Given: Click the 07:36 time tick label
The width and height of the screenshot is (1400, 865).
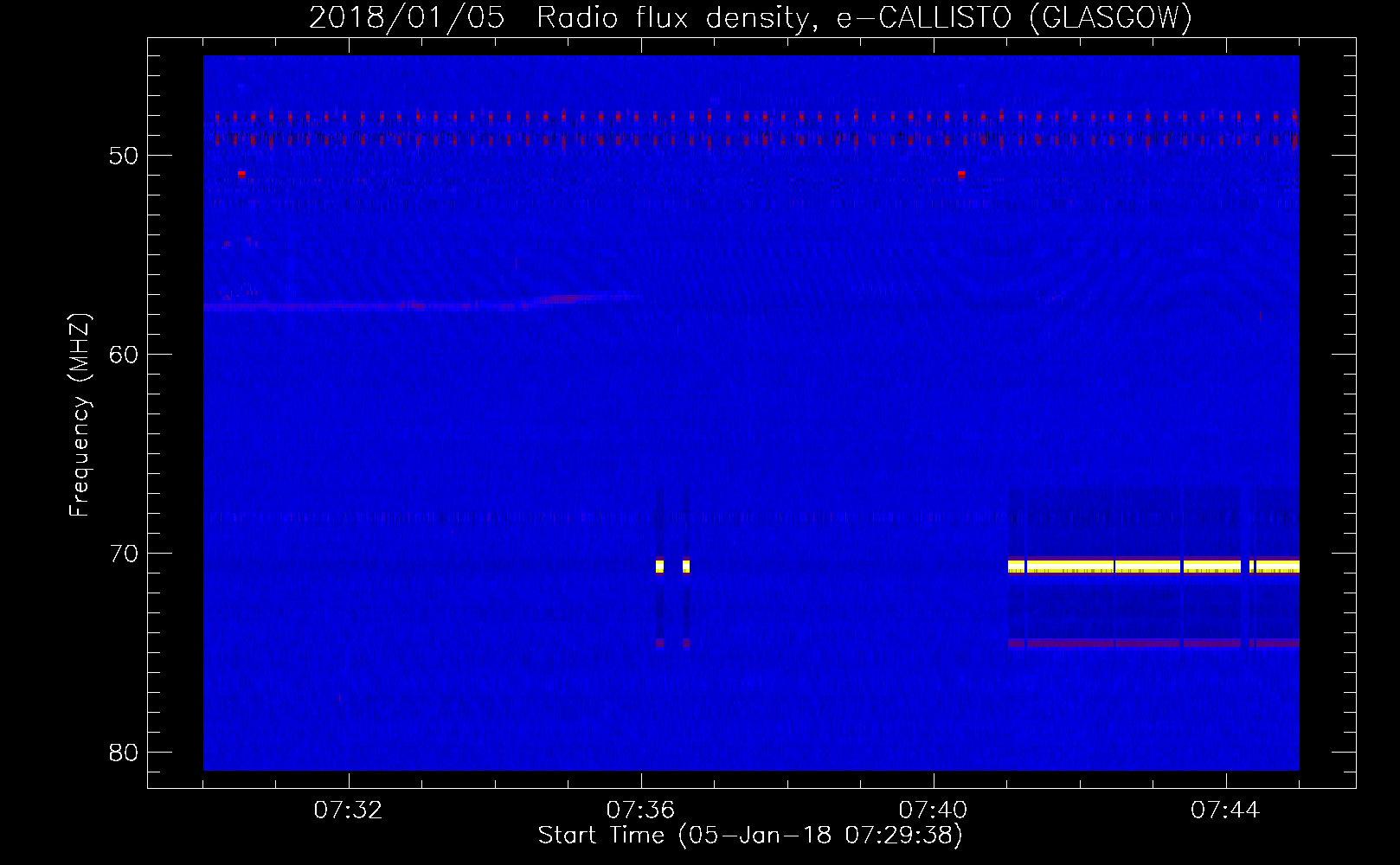Looking at the screenshot, I should tap(640, 811).
